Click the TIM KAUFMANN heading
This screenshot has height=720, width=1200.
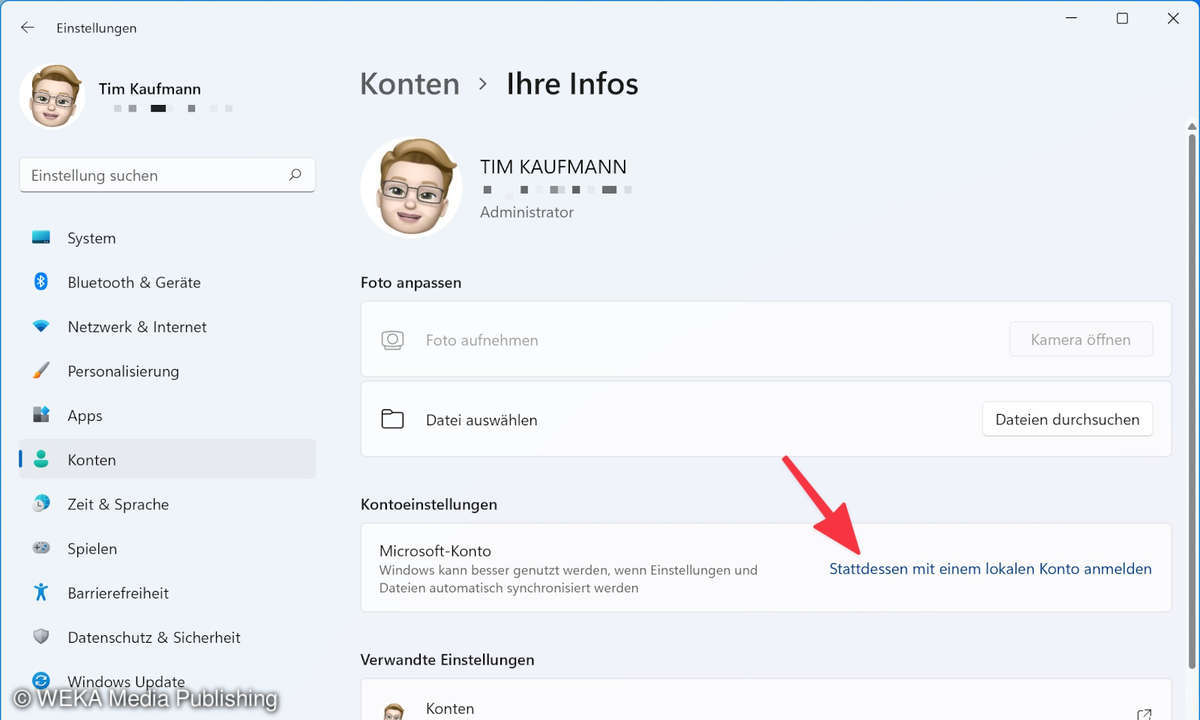[554, 166]
